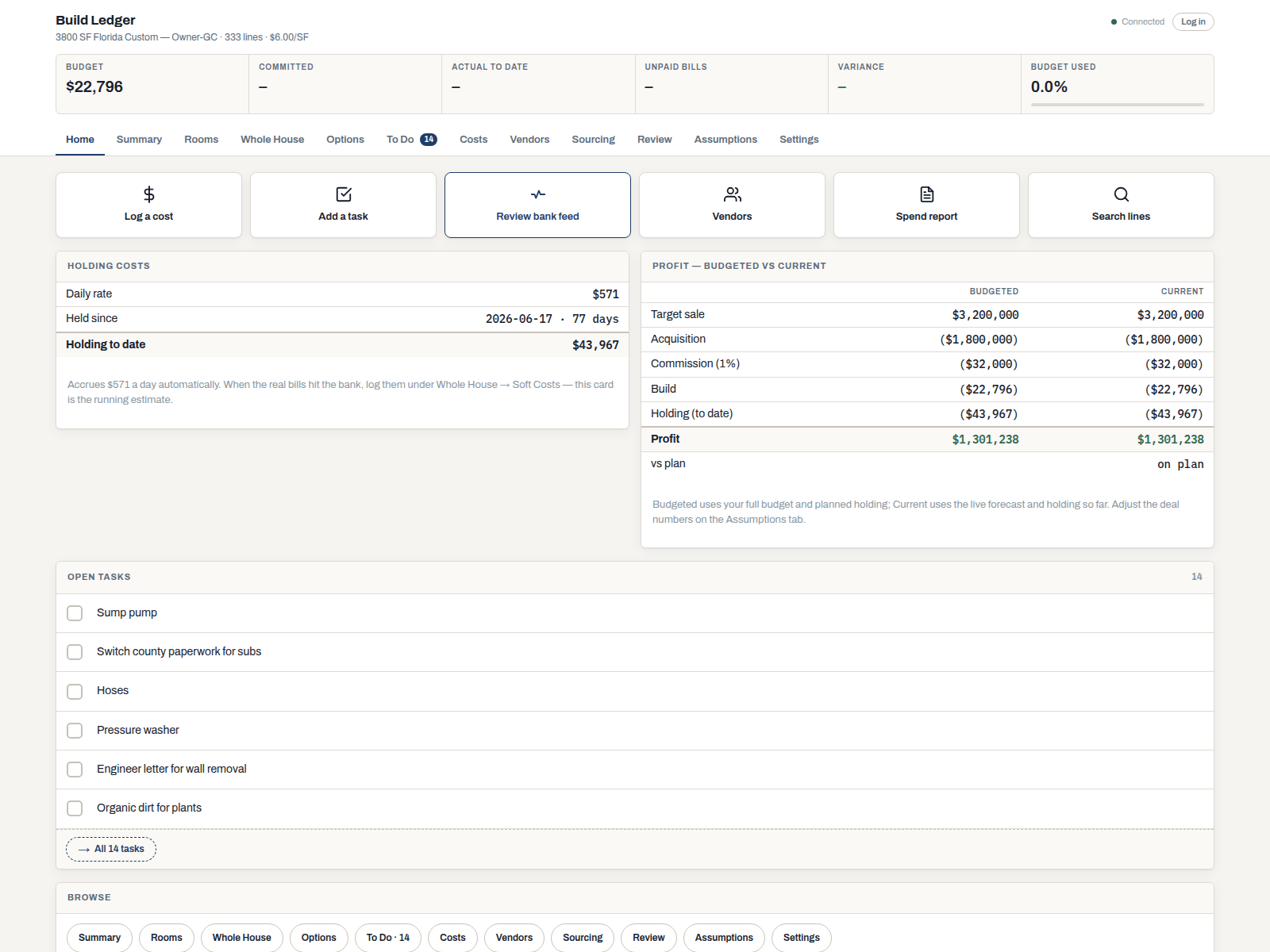This screenshot has height=952, width=1270.
Task: Click Whole House pill in Browse
Action: [x=242, y=938]
